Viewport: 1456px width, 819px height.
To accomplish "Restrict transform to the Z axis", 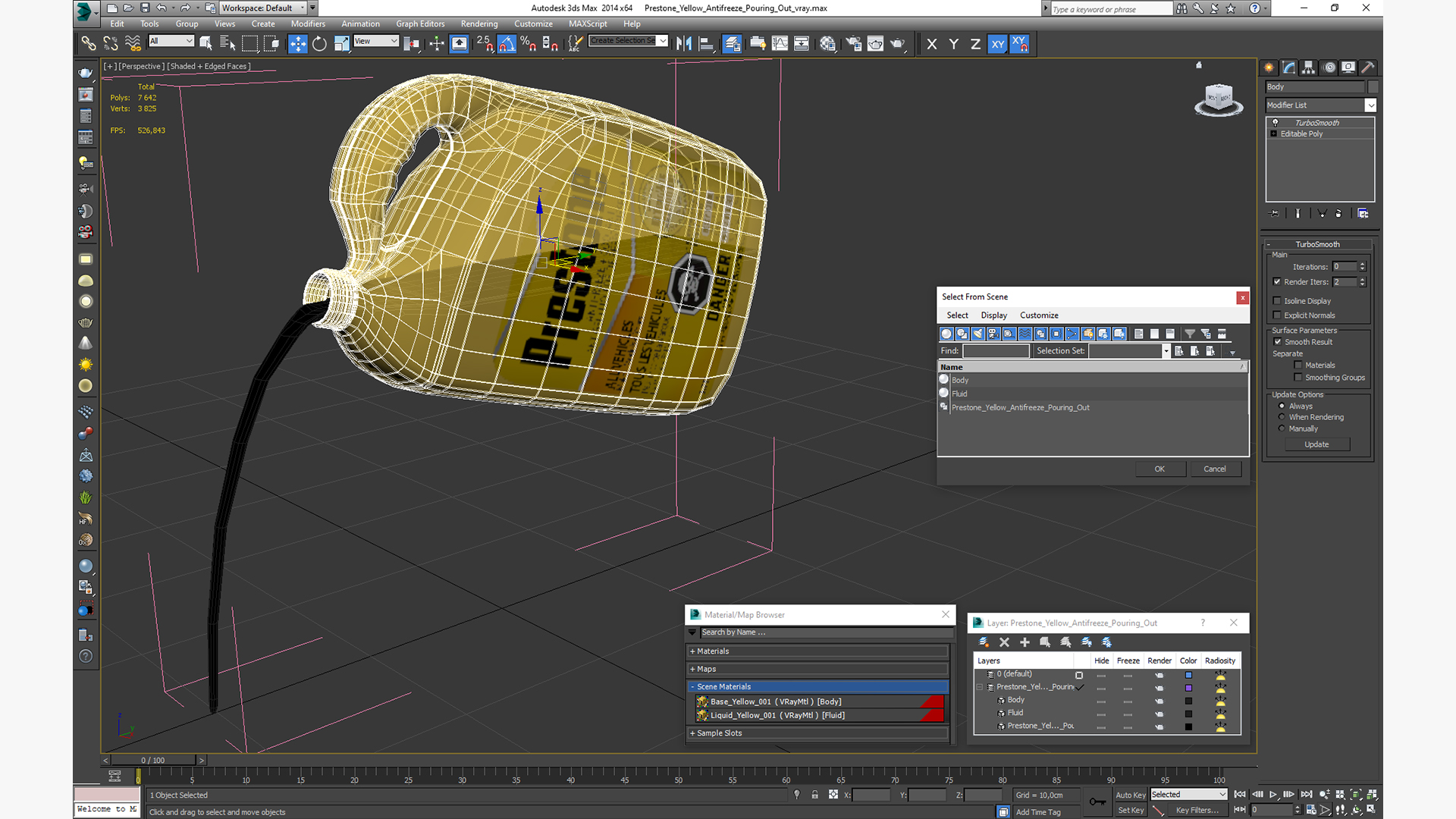I will pyautogui.click(x=975, y=44).
